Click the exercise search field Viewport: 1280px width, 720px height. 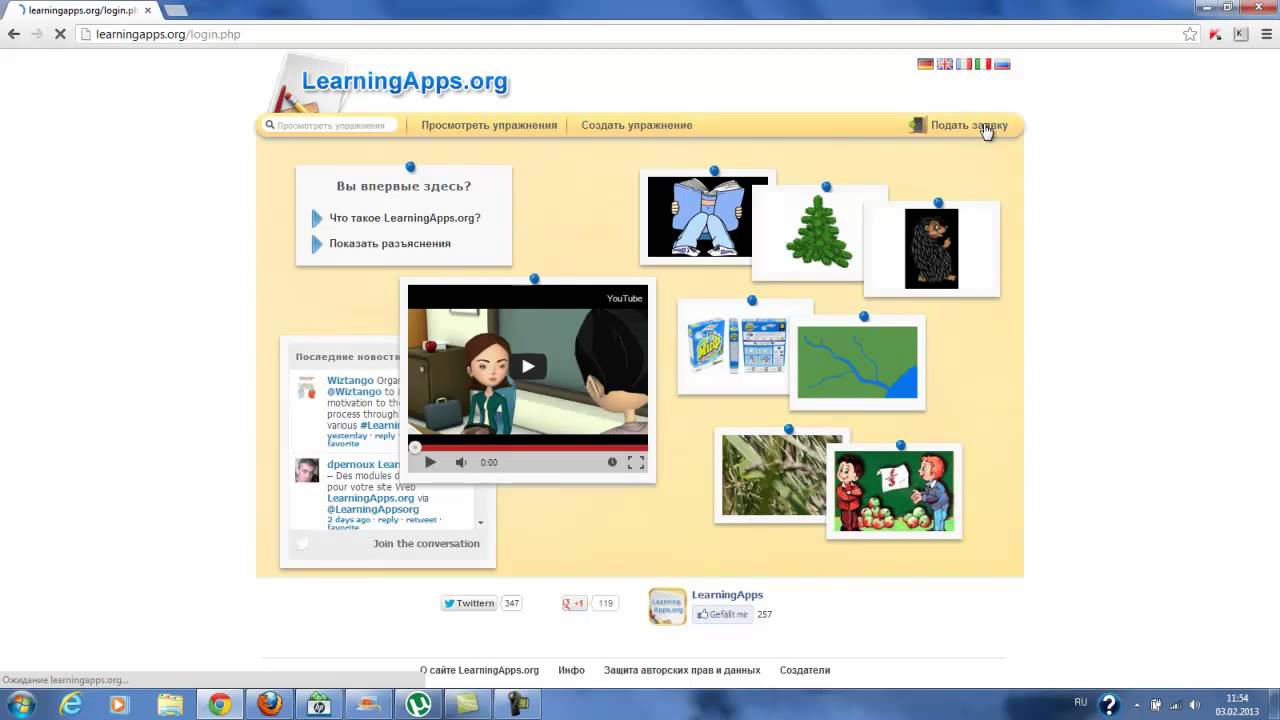click(330, 125)
